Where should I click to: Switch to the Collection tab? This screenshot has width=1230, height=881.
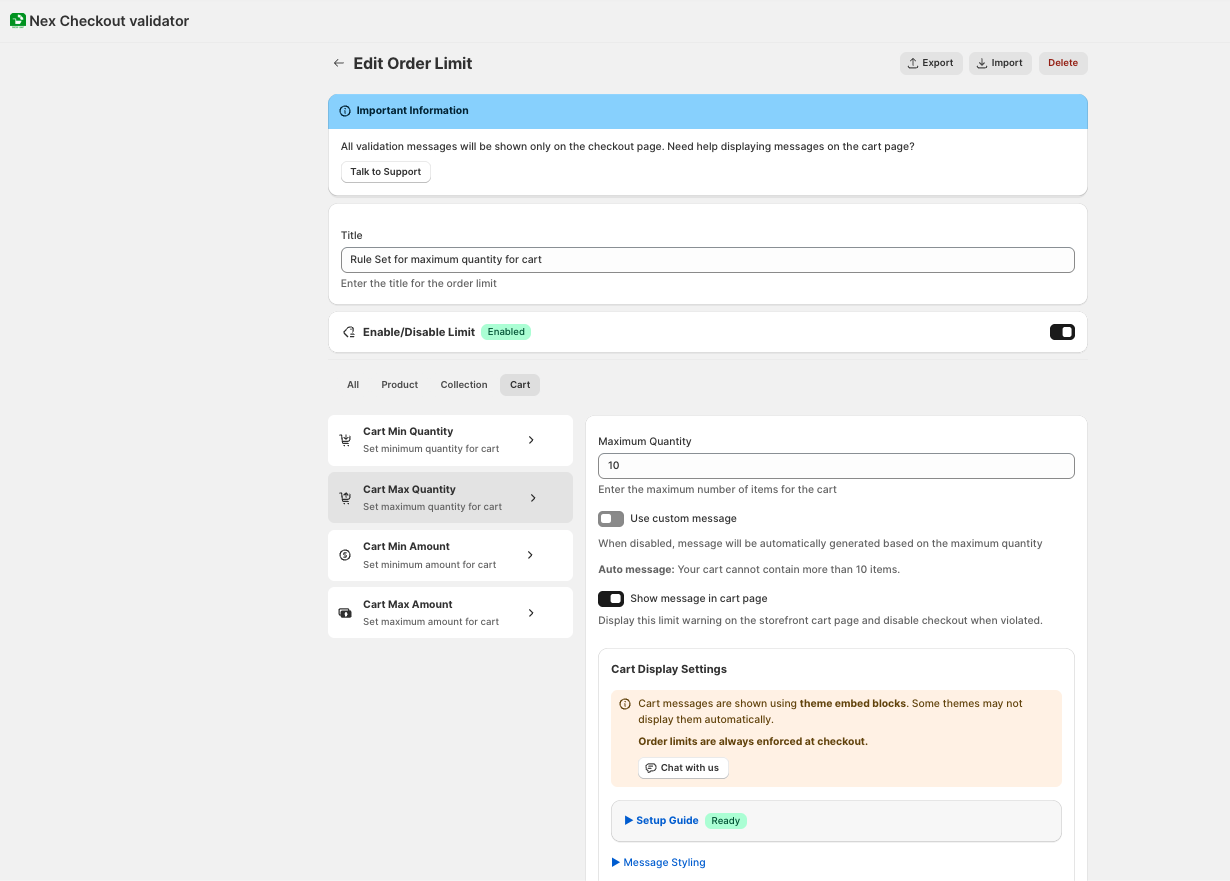[x=464, y=385]
